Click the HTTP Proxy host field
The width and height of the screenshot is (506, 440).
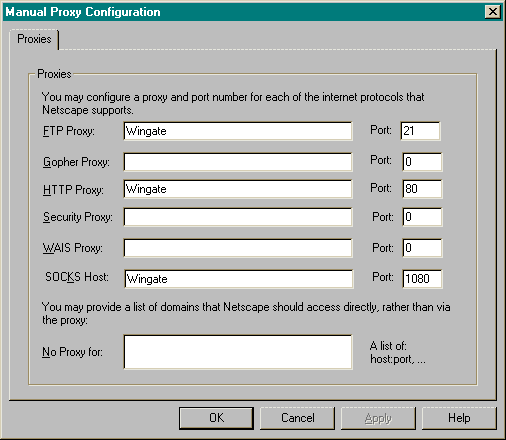(238, 189)
